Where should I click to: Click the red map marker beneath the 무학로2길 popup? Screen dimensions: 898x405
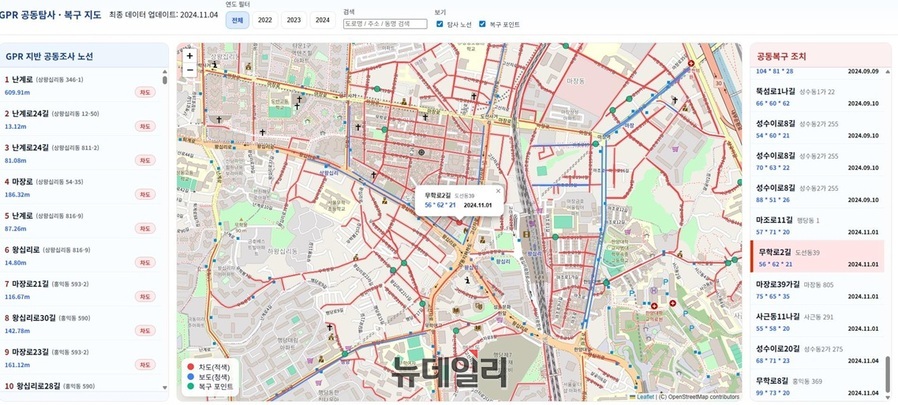pos(459,222)
